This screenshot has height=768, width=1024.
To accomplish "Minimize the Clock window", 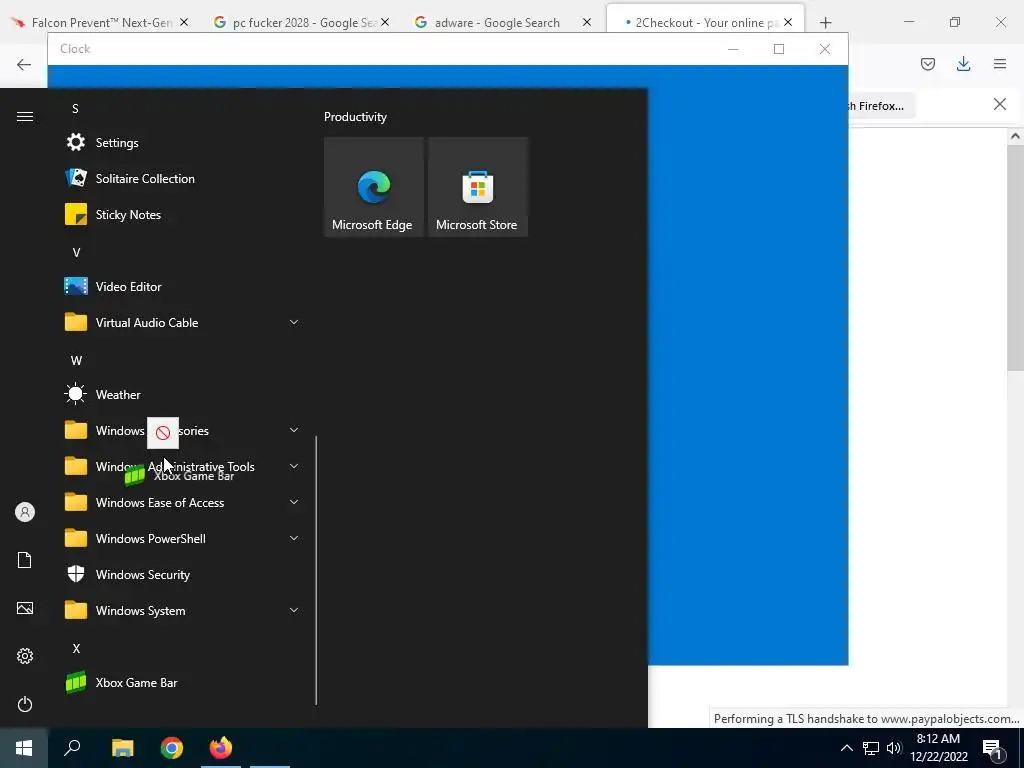I will click(733, 49).
